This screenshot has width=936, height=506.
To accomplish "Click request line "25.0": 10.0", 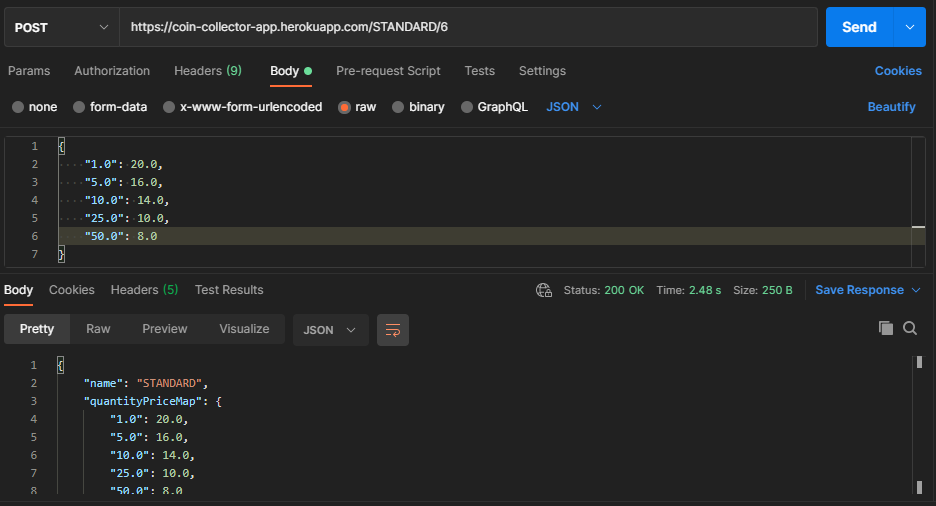I will click(x=127, y=218).
